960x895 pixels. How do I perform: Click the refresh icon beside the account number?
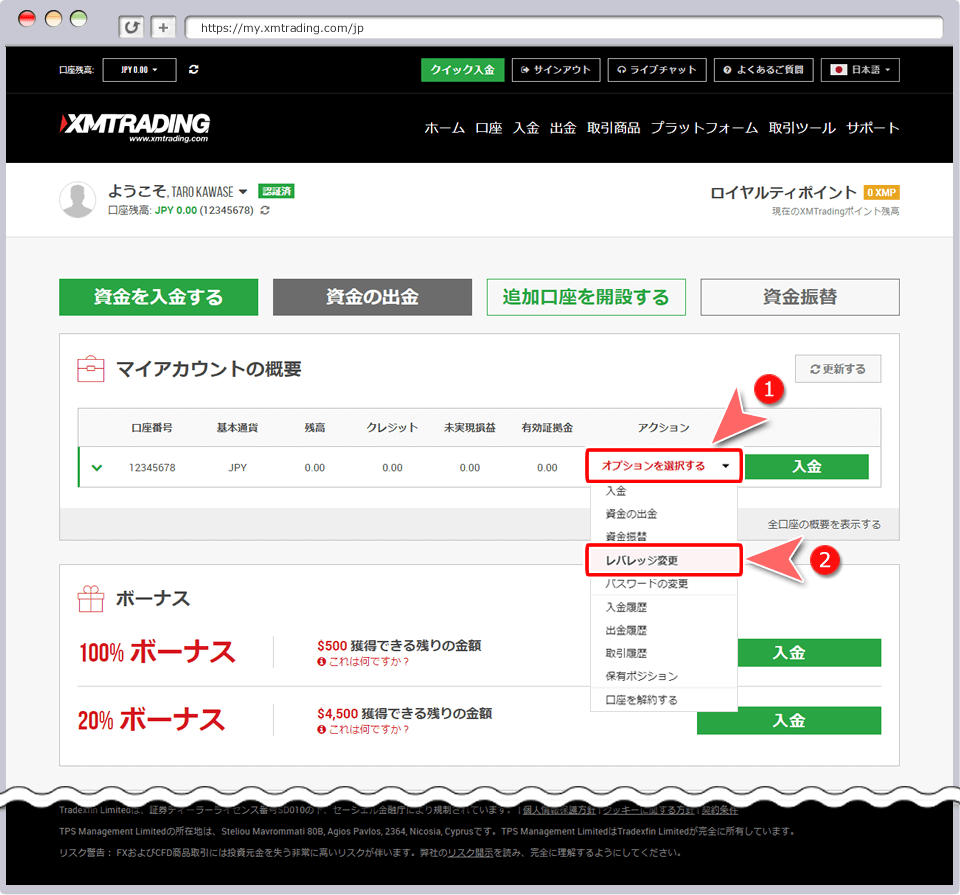click(265, 211)
